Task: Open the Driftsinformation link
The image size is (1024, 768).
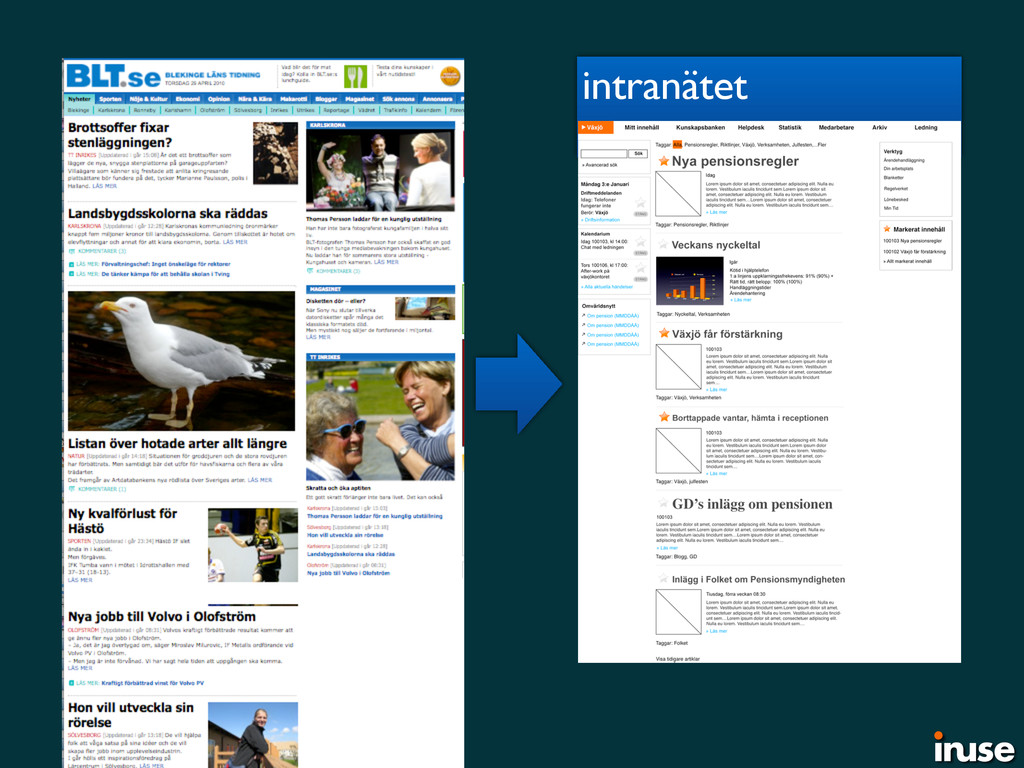Action: pyautogui.click(x=600, y=220)
